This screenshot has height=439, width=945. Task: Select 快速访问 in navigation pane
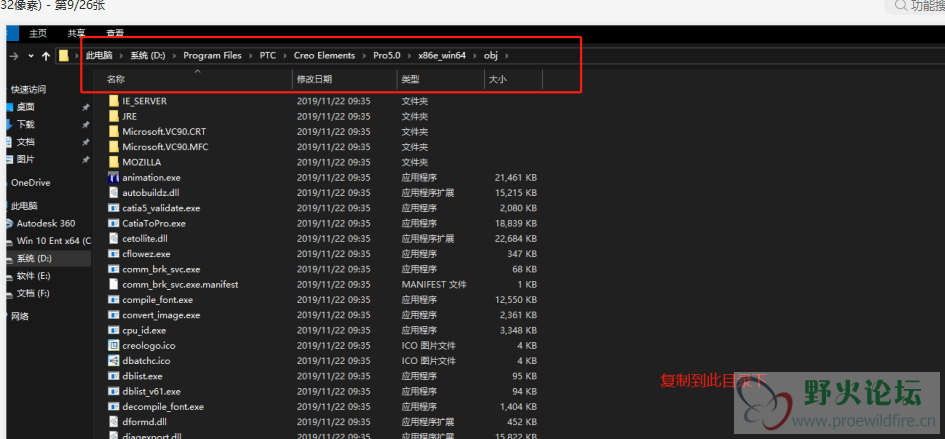click(28, 89)
